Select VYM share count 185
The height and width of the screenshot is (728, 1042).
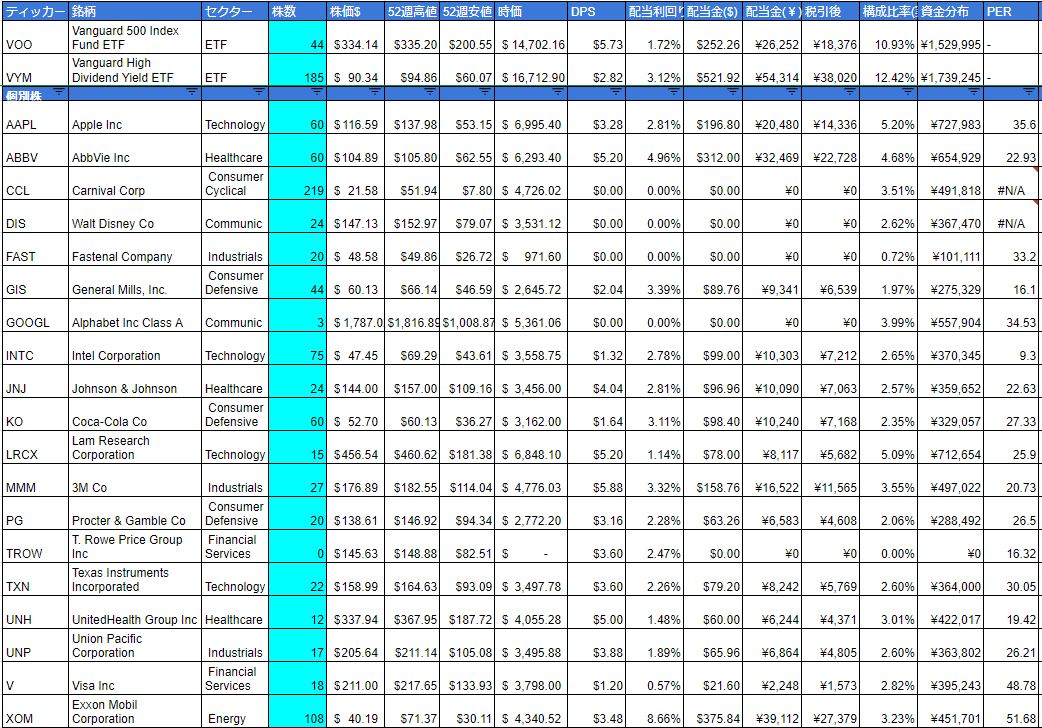click(x=298, y=70)
